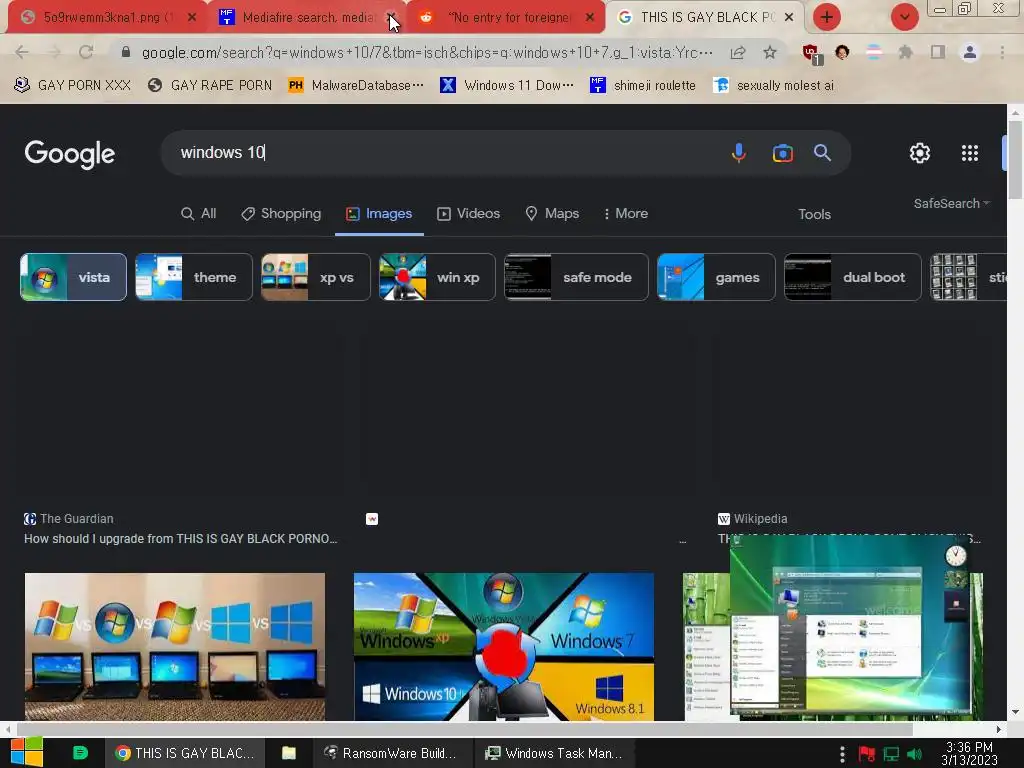1024x768 pixels.
Task: Close the Reddit tab
Action: pyautogui.click(x=590, y=18)
